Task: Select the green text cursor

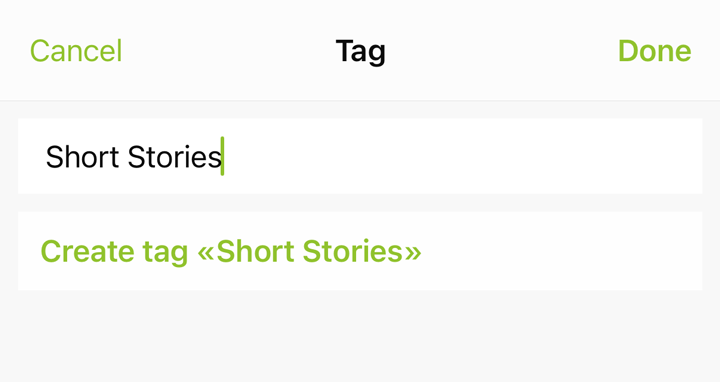Action: tap(222, 156)
